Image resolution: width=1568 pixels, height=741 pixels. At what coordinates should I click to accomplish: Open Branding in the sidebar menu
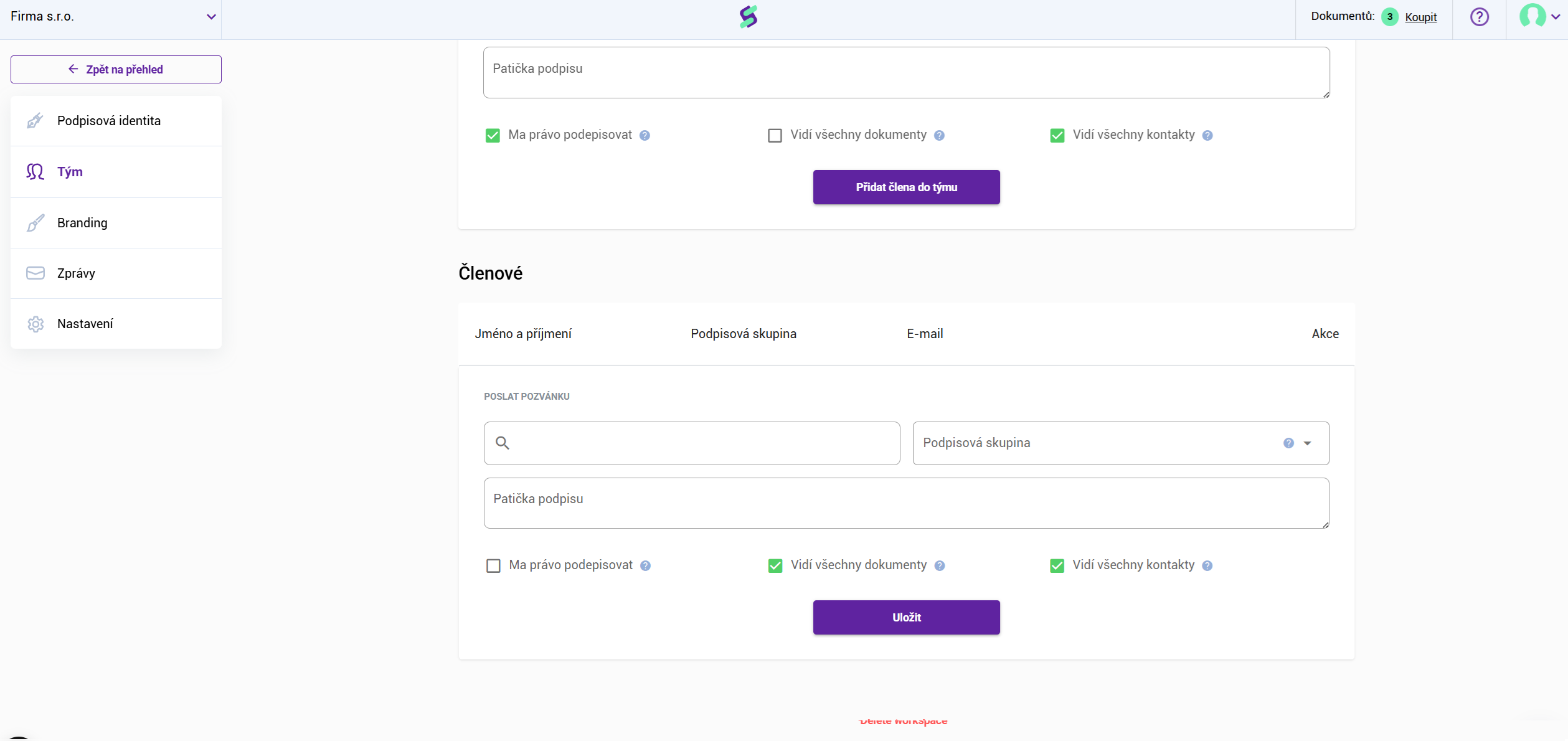[82, 223]
